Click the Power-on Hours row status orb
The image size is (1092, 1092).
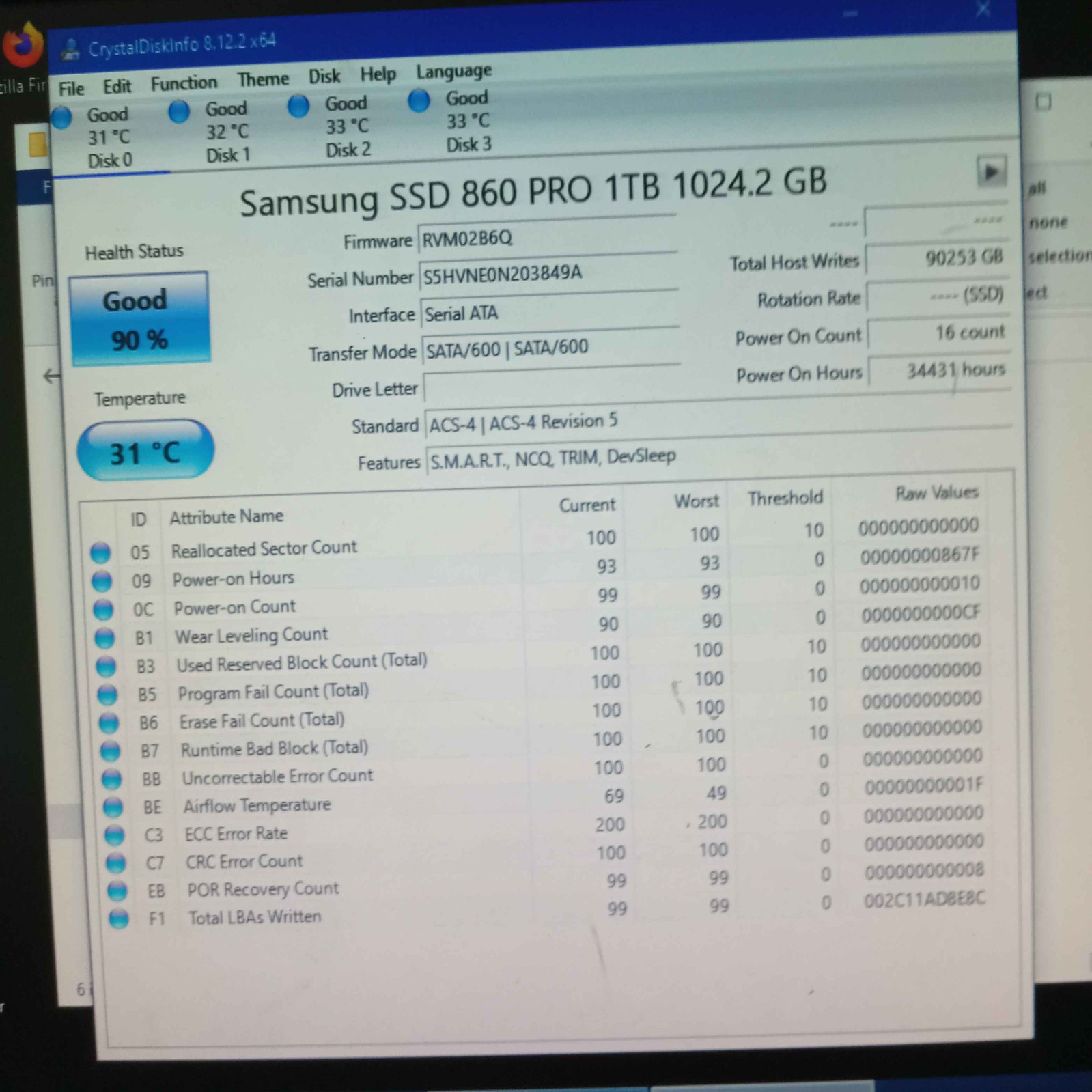102,580
